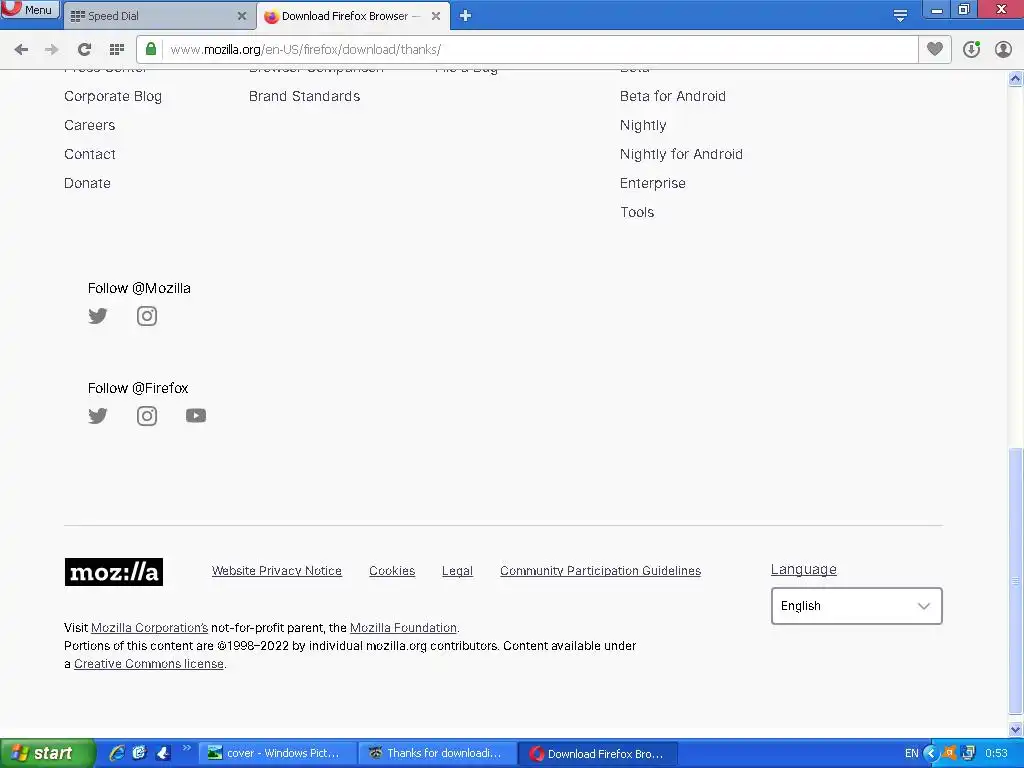Switch to Download Firefox Browser taskbar button
Screen dimensions: 1024x768
(x=598, y=754)
